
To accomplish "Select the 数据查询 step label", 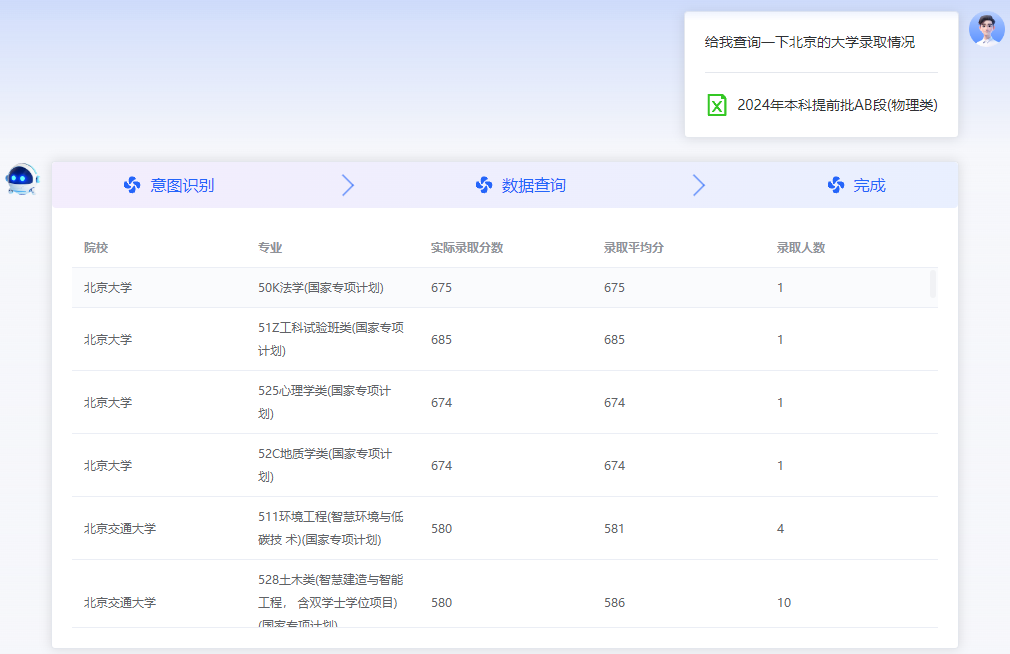I will click(534, 186).
